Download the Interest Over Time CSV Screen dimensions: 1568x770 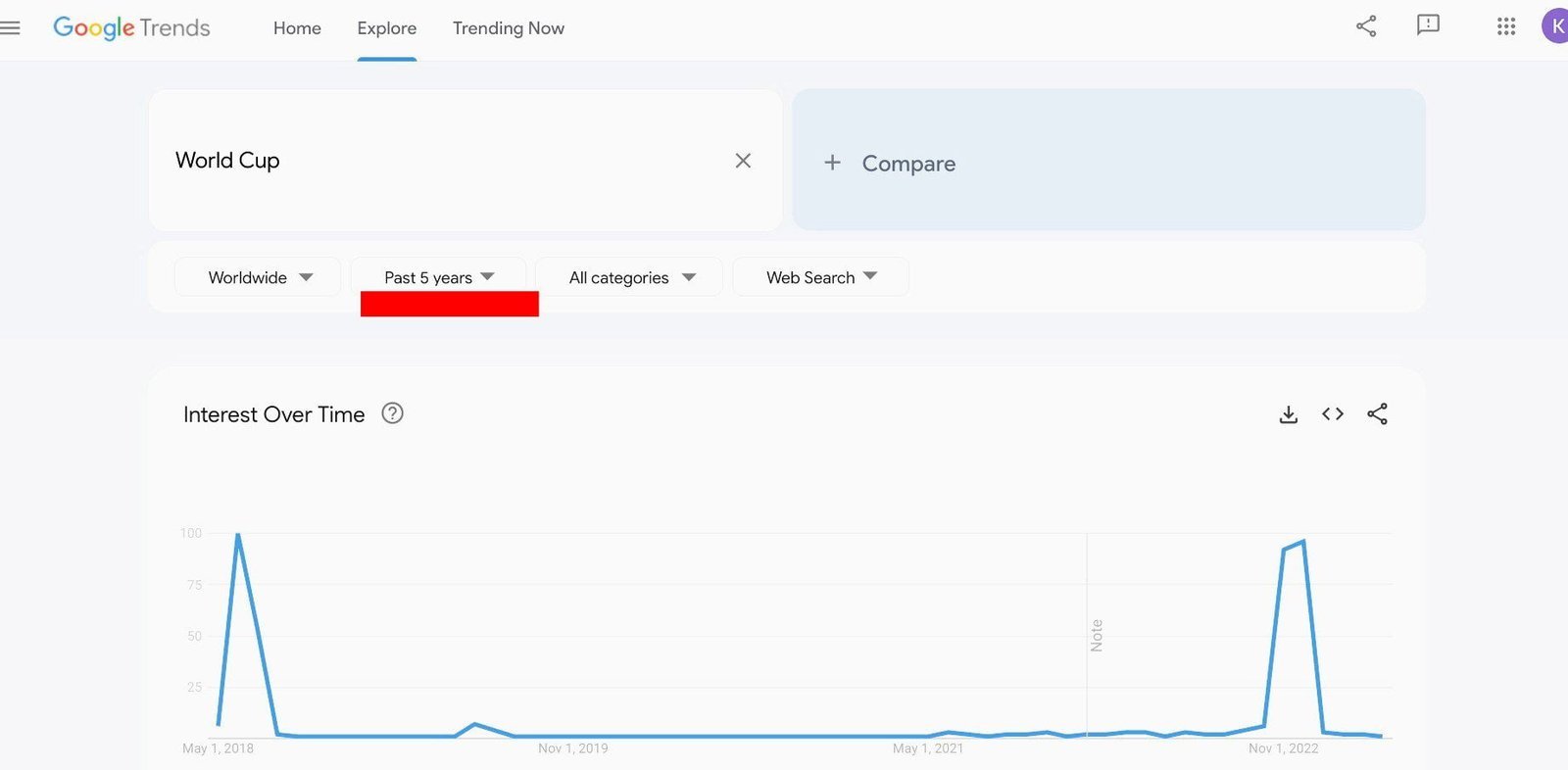(x=1289, y=414)
